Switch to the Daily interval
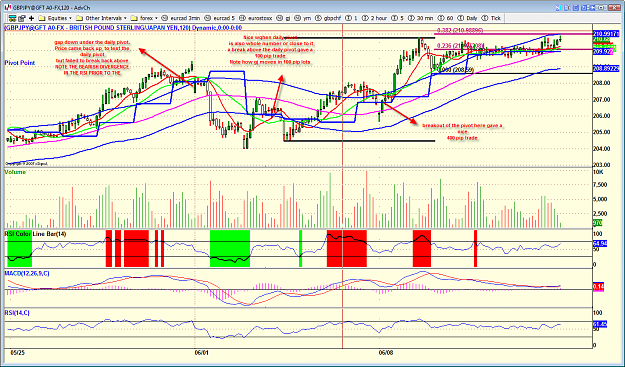 point(468,18)
